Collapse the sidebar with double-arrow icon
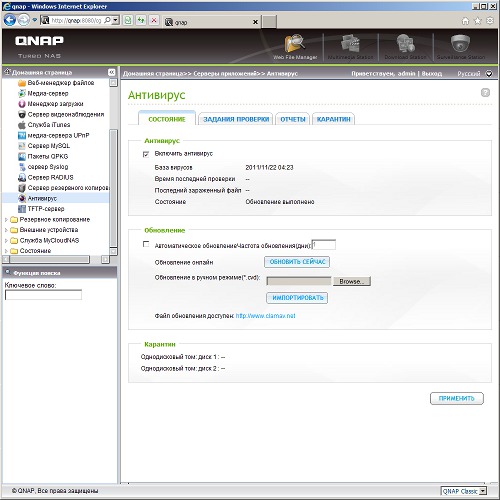The width and height of the screenshot is (500, 500). [112, 72]
